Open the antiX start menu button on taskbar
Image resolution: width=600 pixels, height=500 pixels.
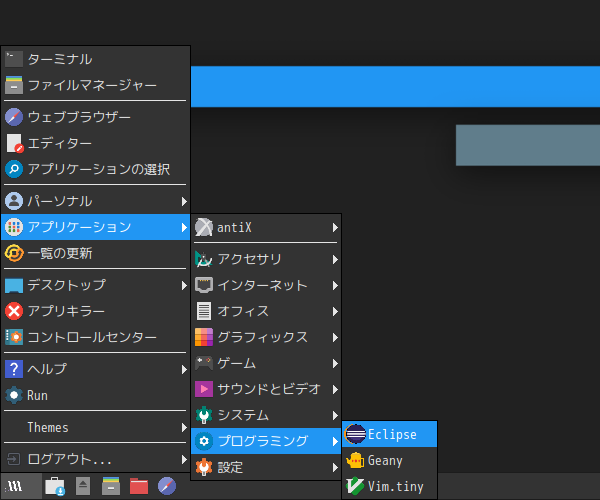(21, 486)
